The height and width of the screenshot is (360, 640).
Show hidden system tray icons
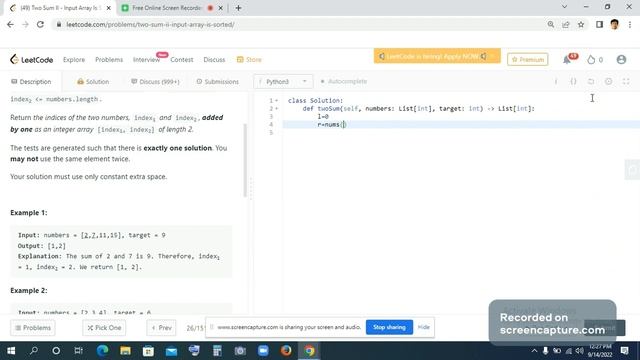[534, 351]
